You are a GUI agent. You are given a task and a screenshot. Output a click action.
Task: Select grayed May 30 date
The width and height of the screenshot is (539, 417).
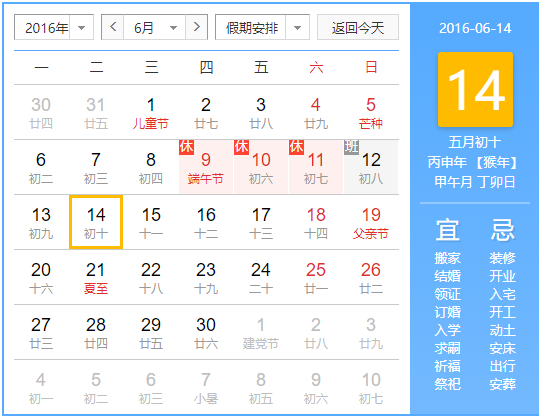pos(41,112)
